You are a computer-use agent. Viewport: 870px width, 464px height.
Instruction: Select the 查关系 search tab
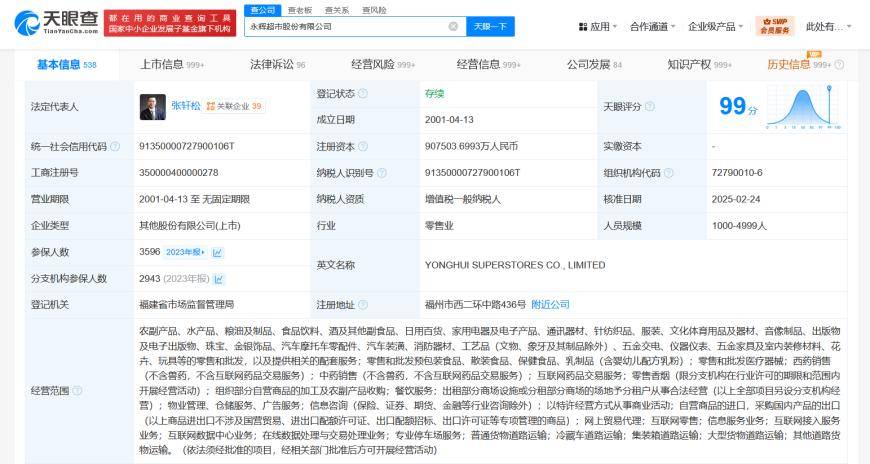point(337,10)
